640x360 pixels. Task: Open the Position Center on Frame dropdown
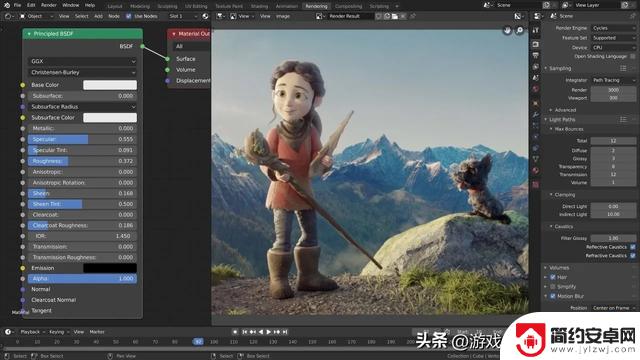tap(613, 308)
